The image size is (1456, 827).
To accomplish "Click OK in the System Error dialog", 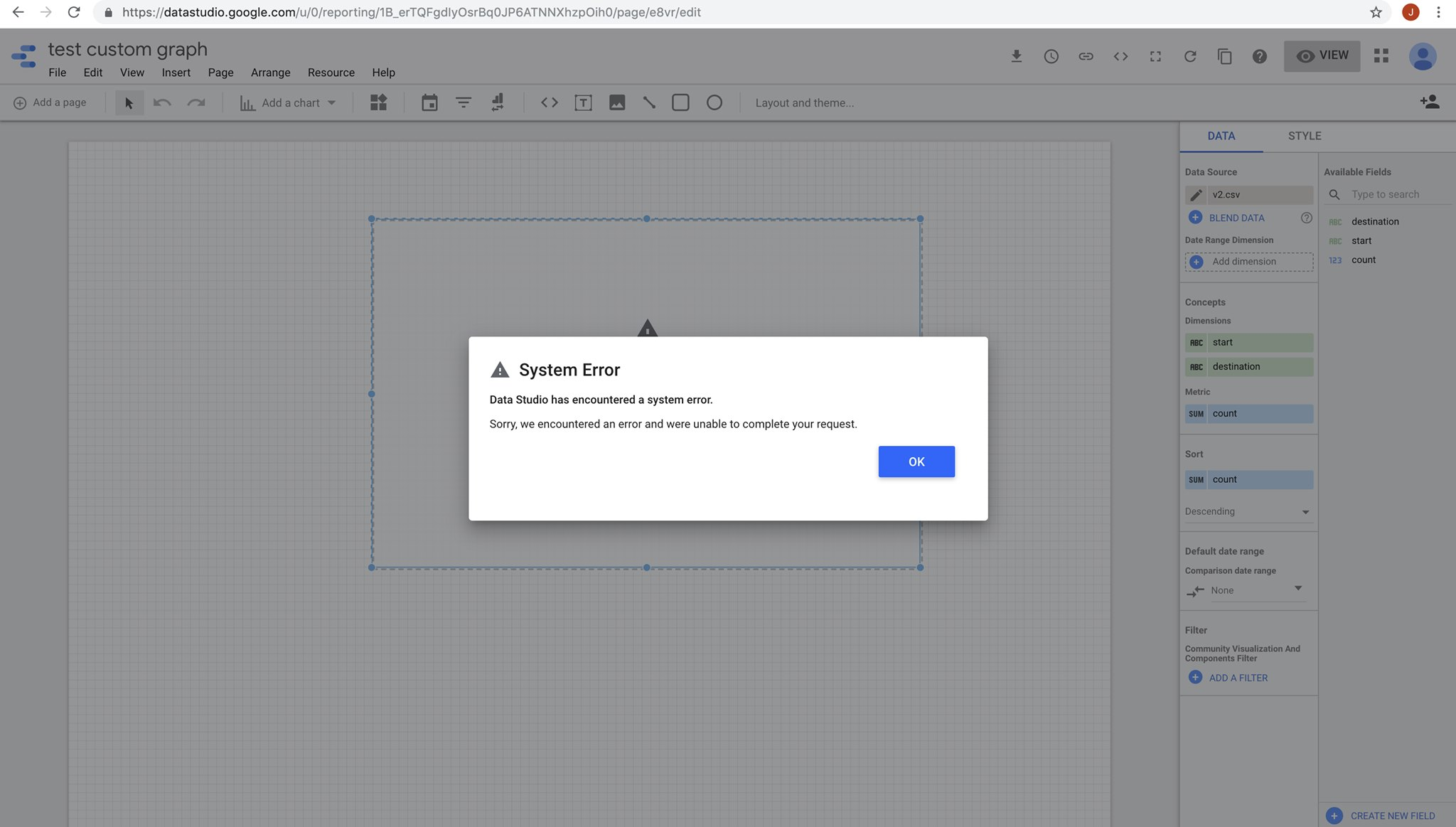I will pyautogui.click(x=916, y=461).
